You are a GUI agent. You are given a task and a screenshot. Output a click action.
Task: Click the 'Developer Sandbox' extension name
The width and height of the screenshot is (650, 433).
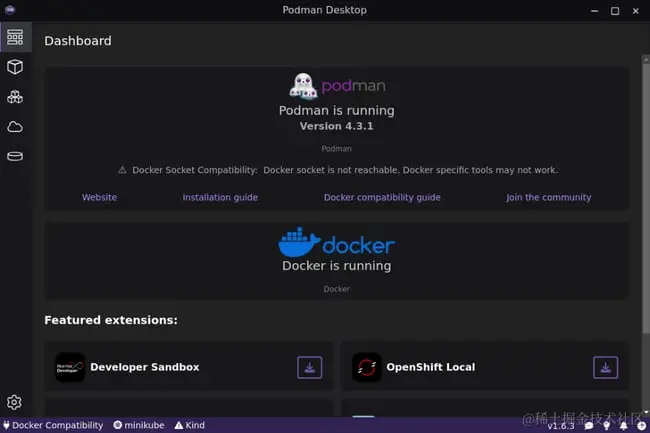coord(145,367)
